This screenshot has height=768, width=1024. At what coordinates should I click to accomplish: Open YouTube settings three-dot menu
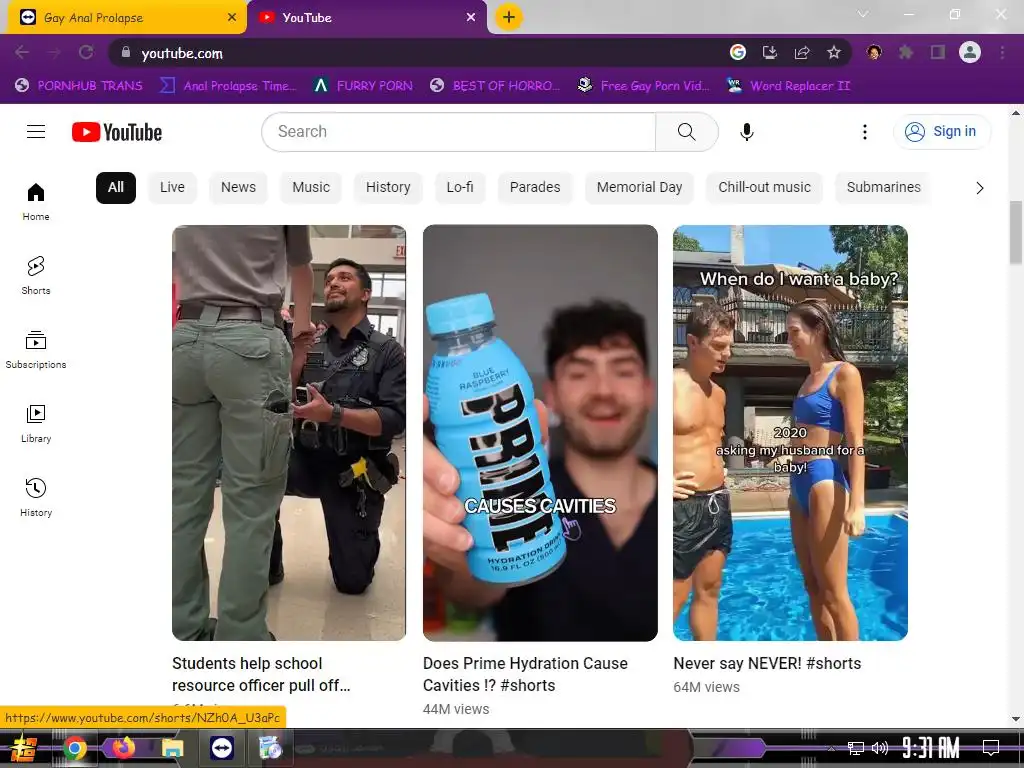tap(865, 132)
